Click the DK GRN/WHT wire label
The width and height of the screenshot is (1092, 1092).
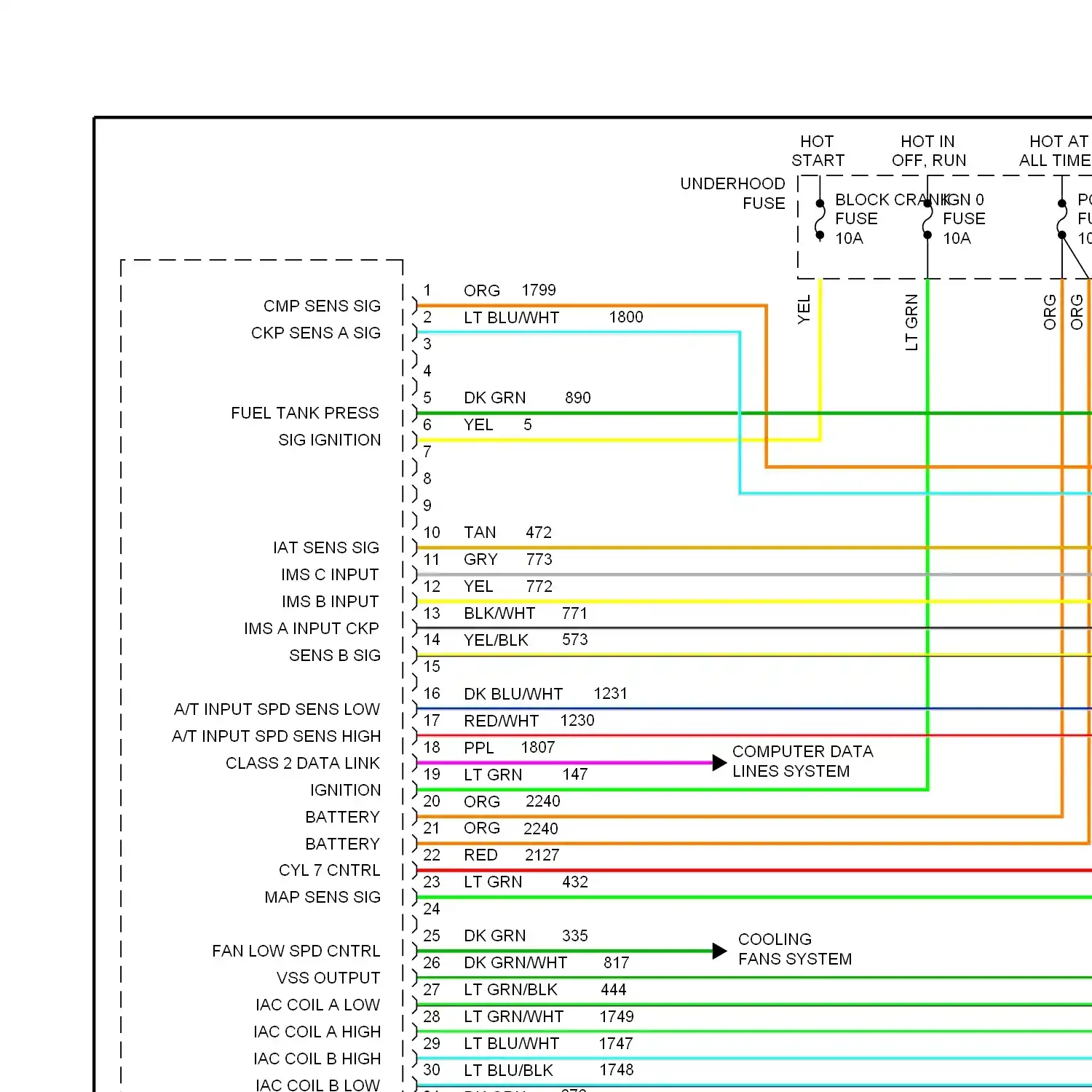(x=515, y=962)
